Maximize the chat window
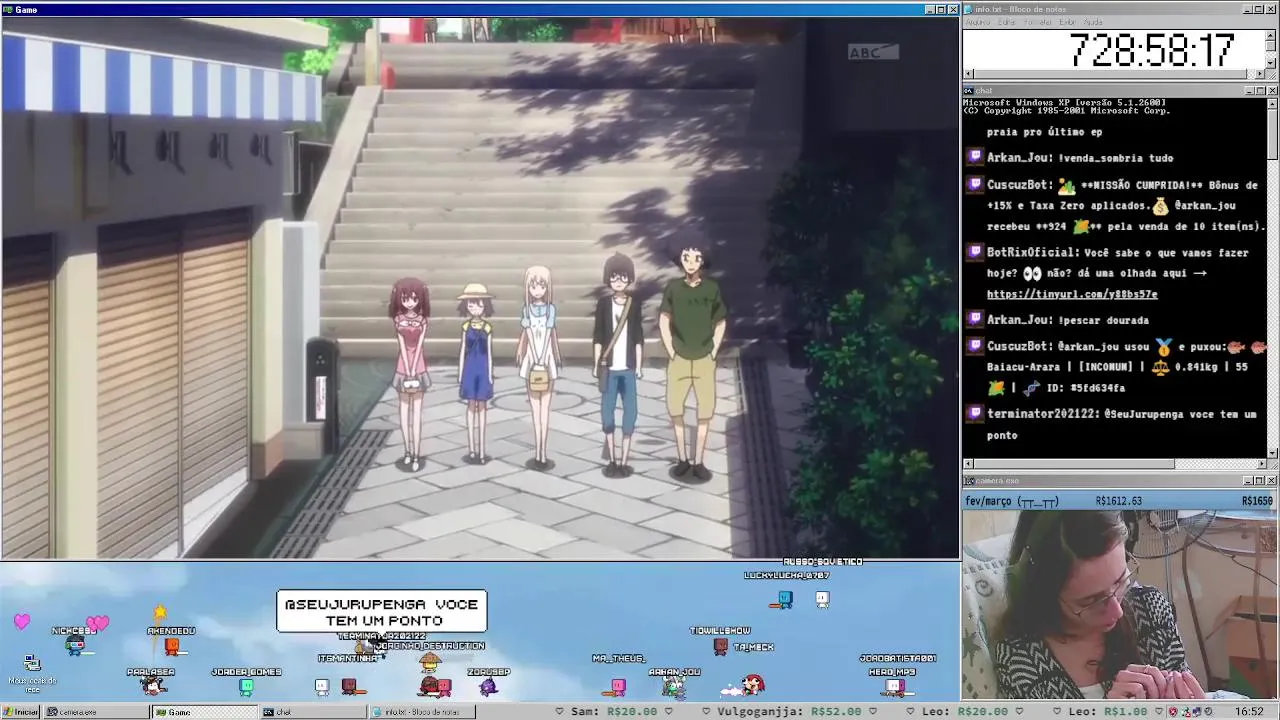This screenshot has height=720, width=1280. [x=1259, y=91]
